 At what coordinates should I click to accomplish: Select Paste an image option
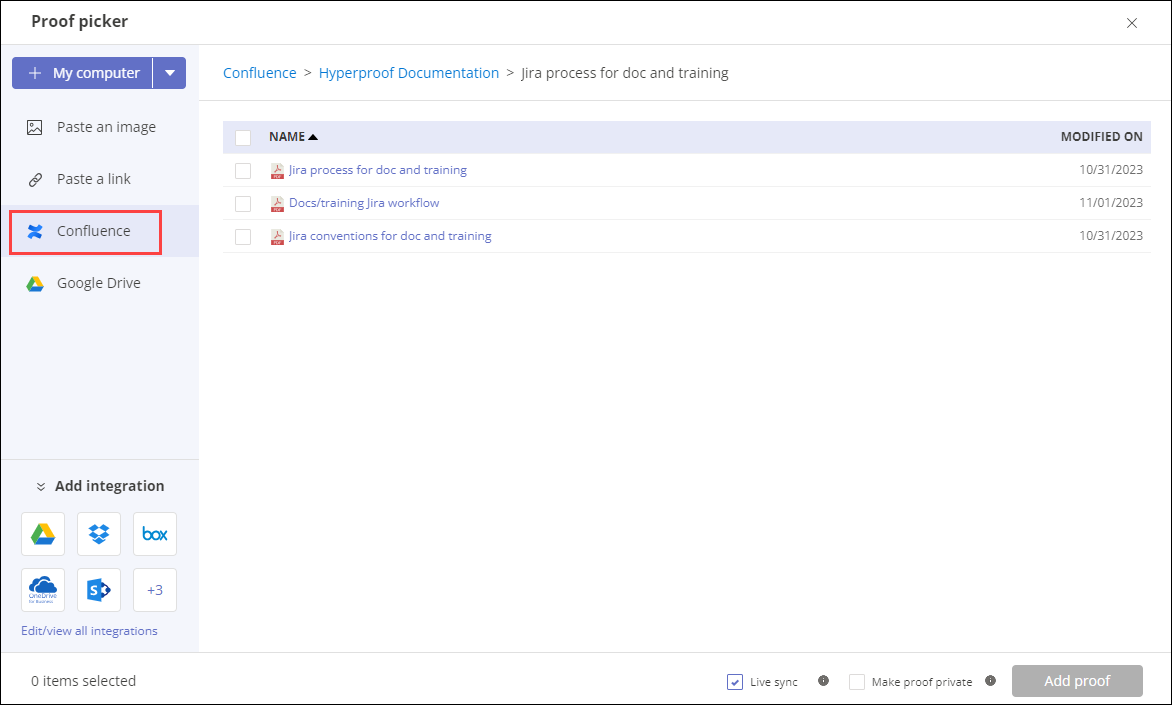(100, 127)
